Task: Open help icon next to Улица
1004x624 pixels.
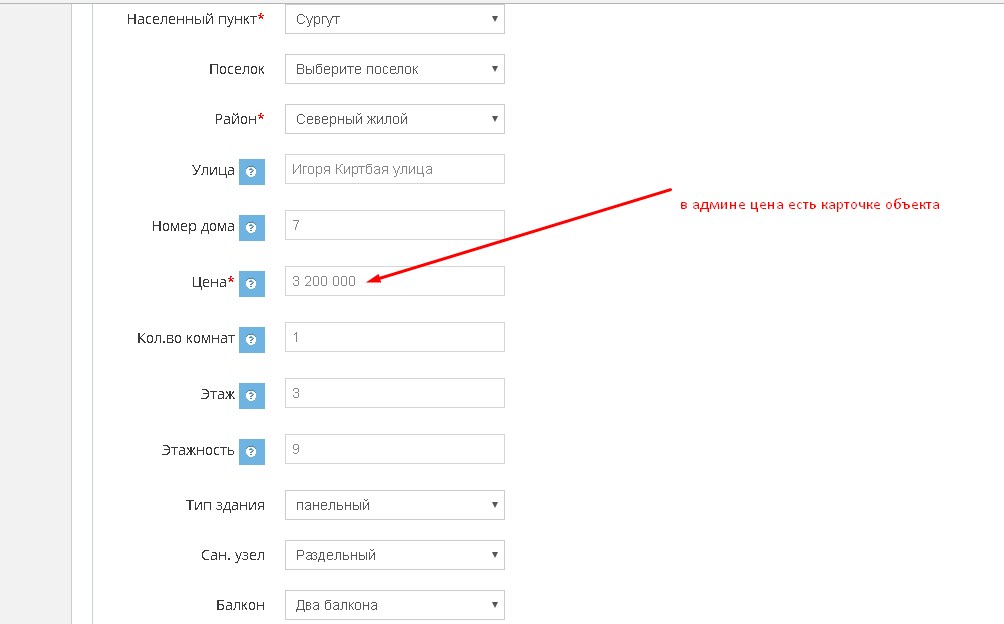Action: tap(252, 172)
